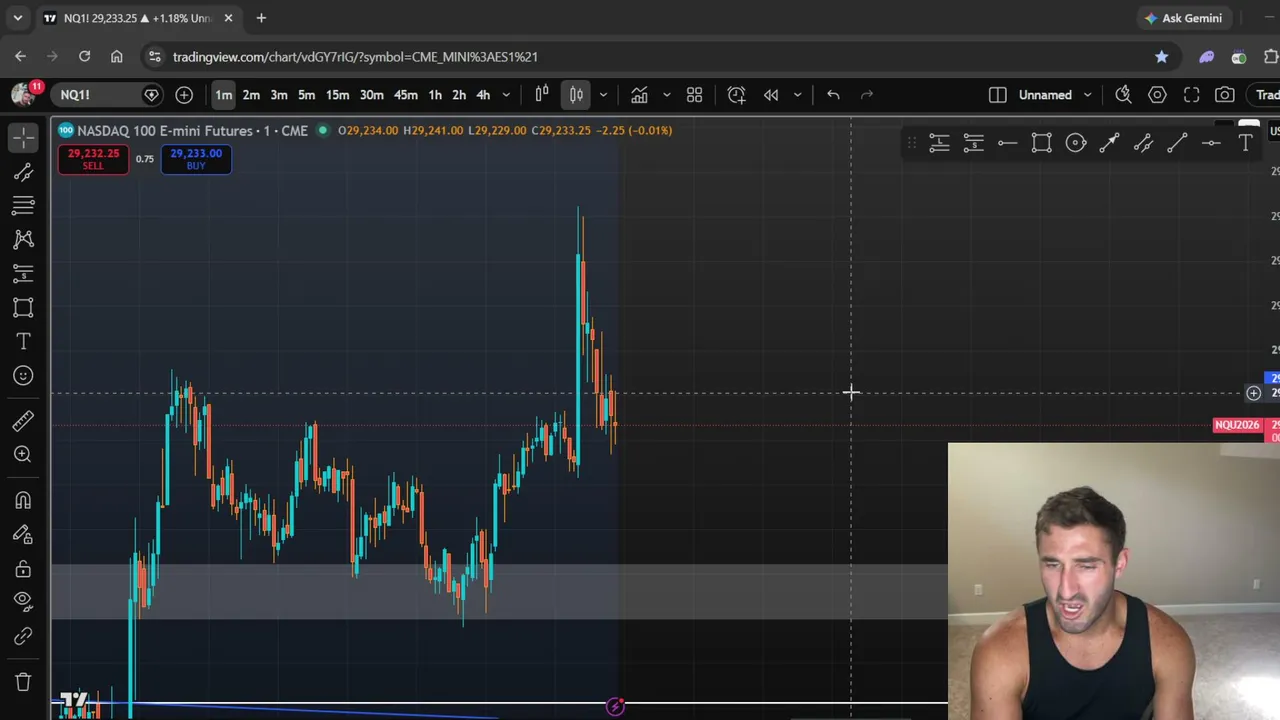This screenshot has width=1280, height=720.
Task: Select rectangle tool in favorites bar
Action: (x=1041, y=144)
